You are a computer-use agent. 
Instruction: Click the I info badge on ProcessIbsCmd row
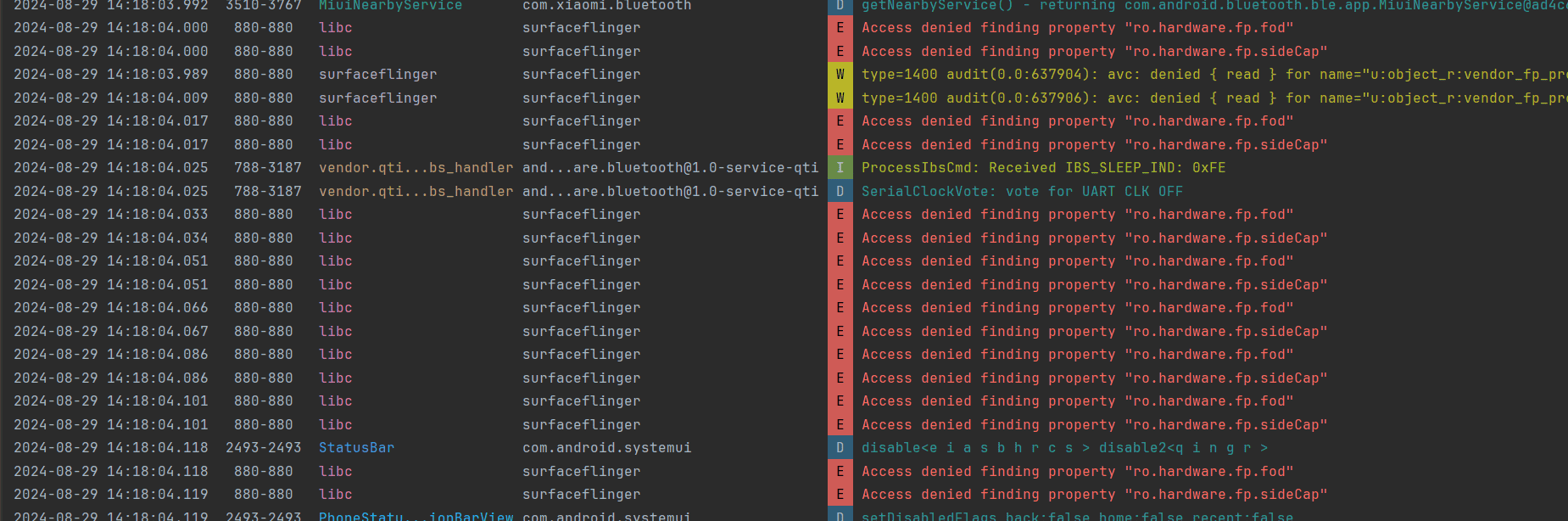840,168
